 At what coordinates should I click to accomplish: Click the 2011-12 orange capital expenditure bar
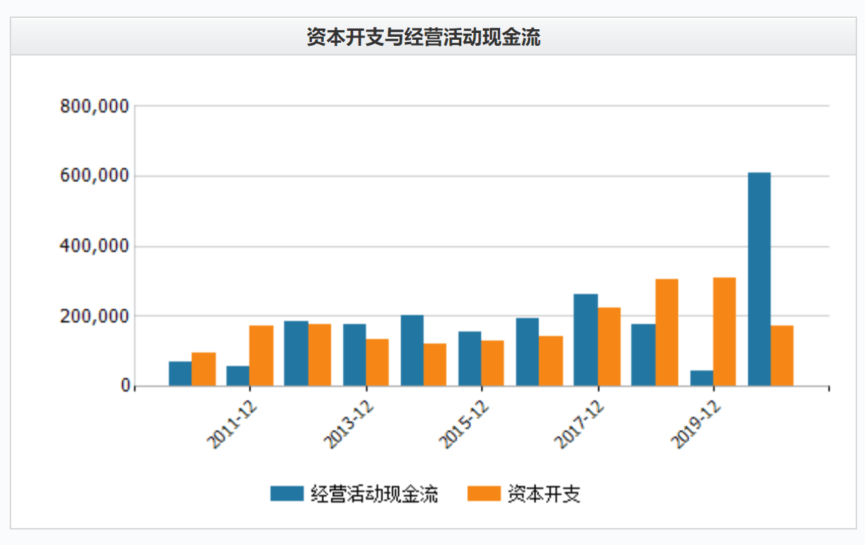(x=261, y=356)
